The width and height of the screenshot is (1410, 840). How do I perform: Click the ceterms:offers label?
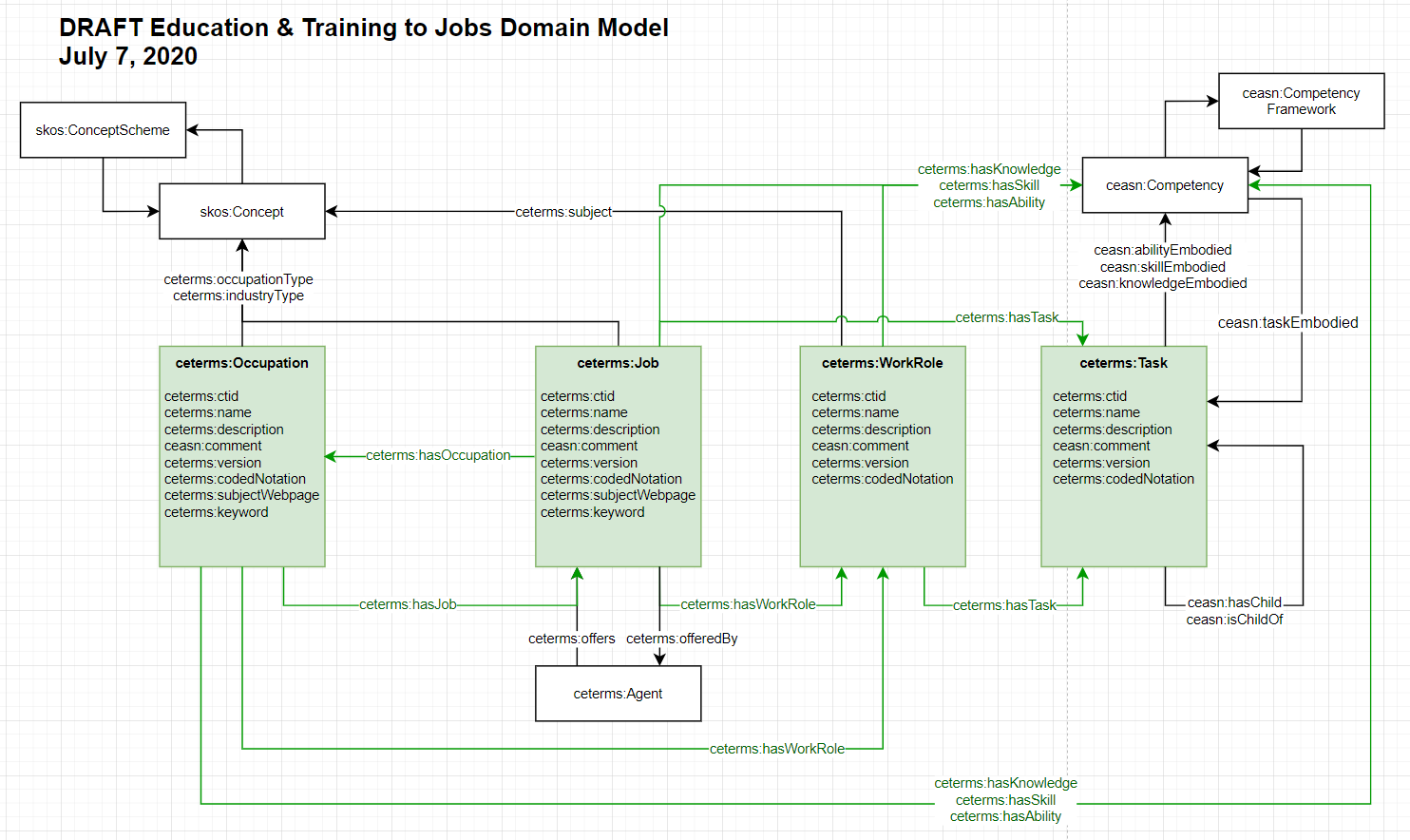click(x=573, y=639)
